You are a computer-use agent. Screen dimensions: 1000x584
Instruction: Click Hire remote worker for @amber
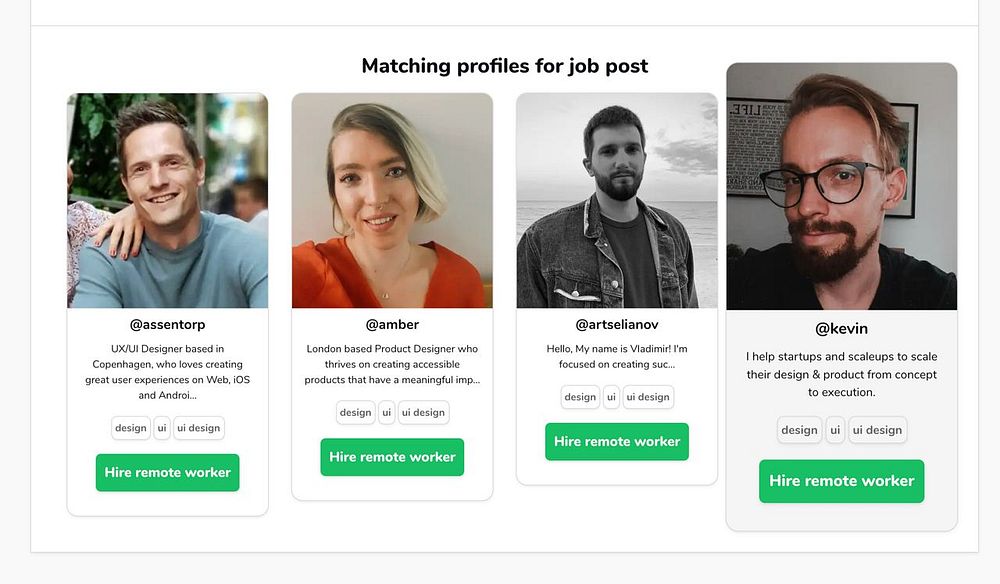pos(392,457)
